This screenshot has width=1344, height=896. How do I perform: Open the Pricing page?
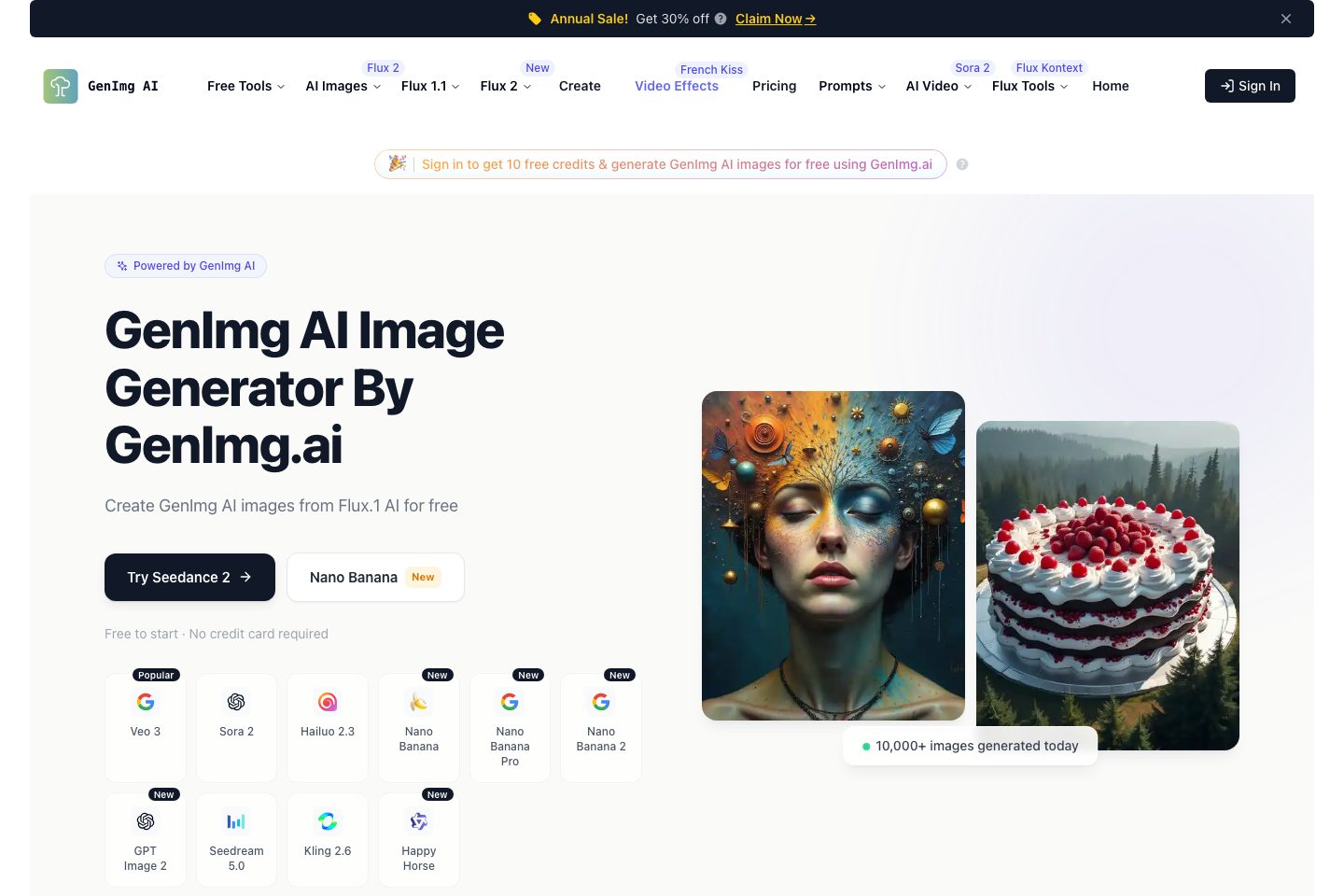point(775,86)
